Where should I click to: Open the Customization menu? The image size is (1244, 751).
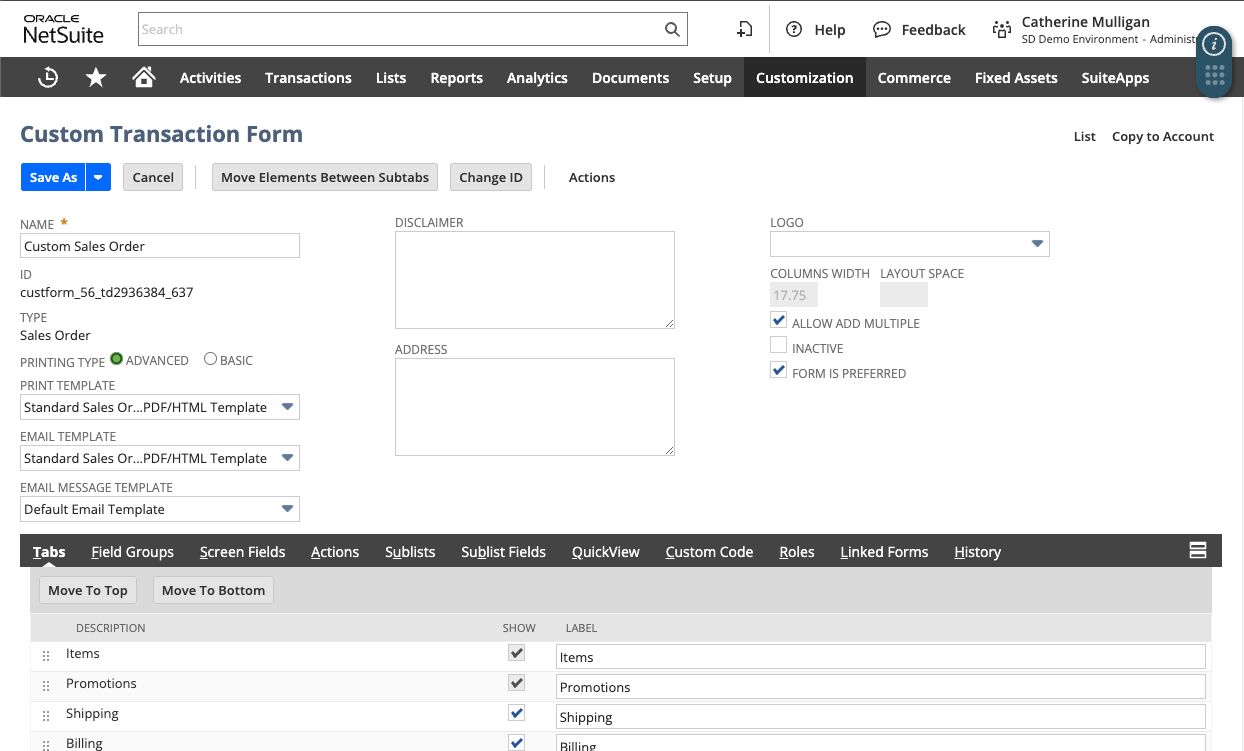pyautogui.click(x=805, y=77)
